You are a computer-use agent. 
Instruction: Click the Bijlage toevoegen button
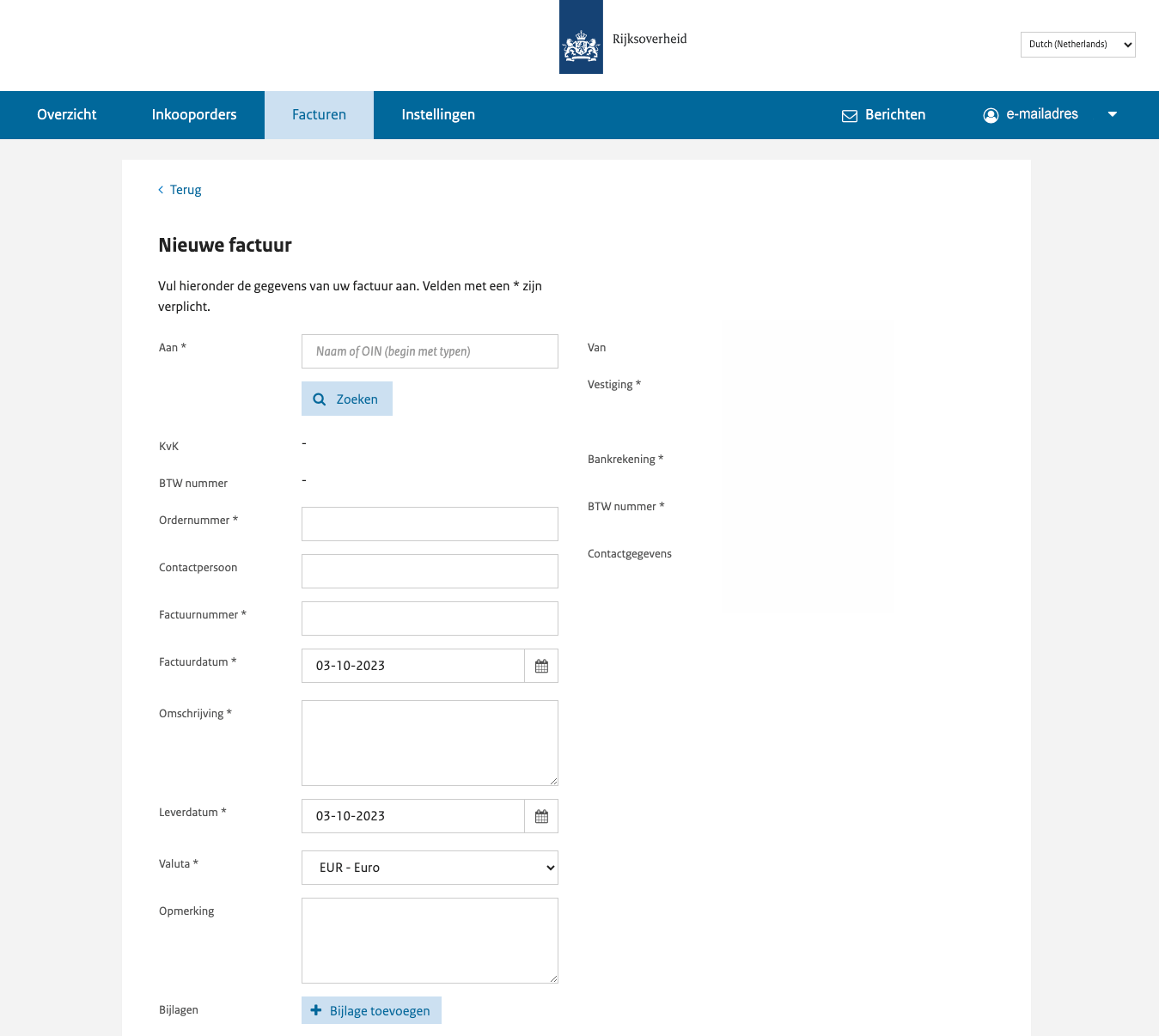371,1010
